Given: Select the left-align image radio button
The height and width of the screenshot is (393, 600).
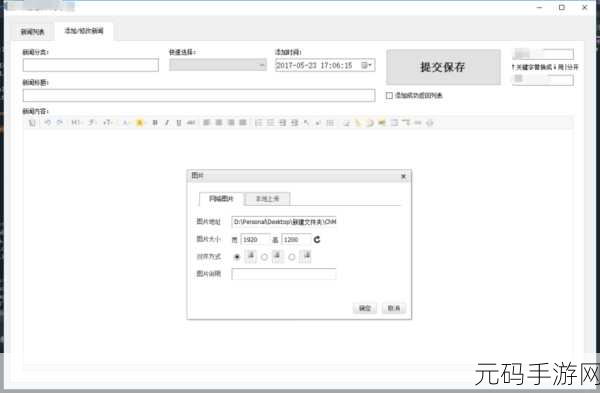Looking at the screenshot, I should click(264, 257).
